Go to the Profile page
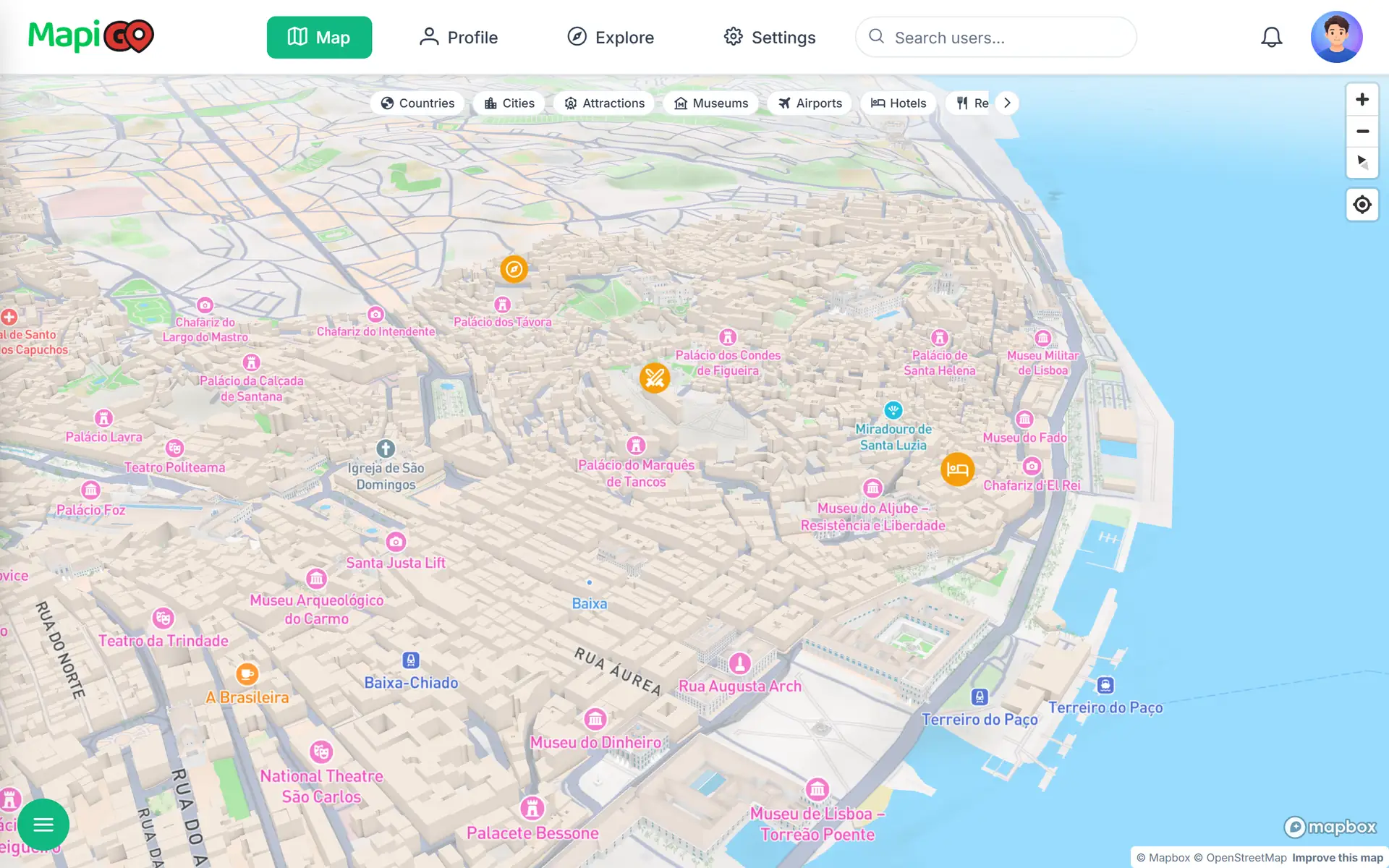 pos(459,37)
